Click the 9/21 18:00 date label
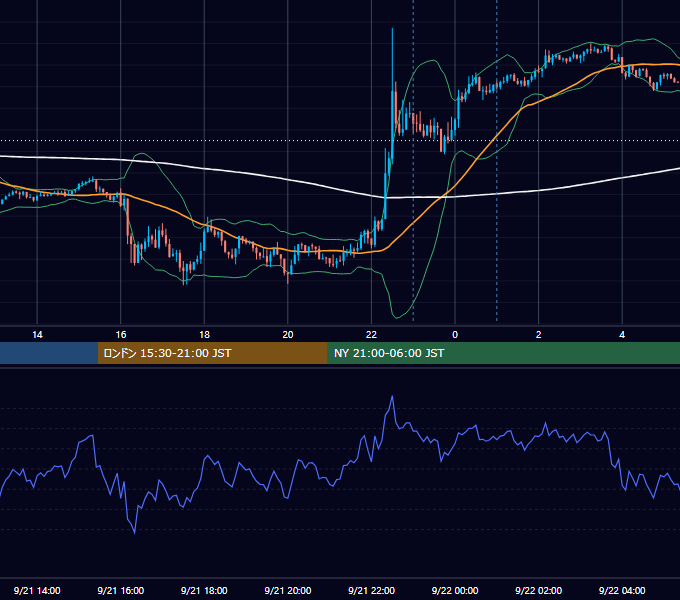 click(204, 590)
